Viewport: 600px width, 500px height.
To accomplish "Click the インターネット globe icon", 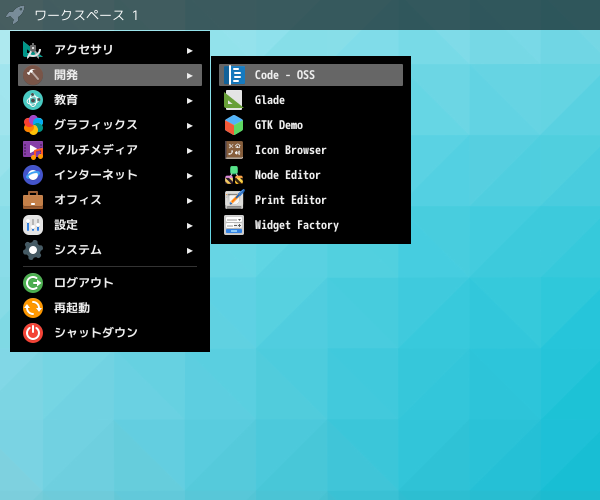I will (33, 175).
